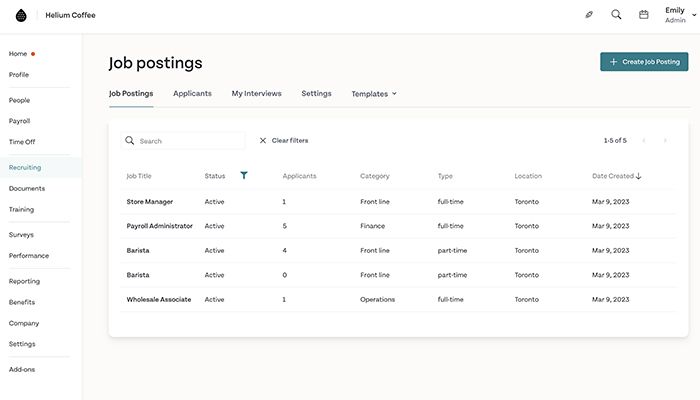Click the Status column filter icon
700x400 pixels.
[x=244, y=175]
